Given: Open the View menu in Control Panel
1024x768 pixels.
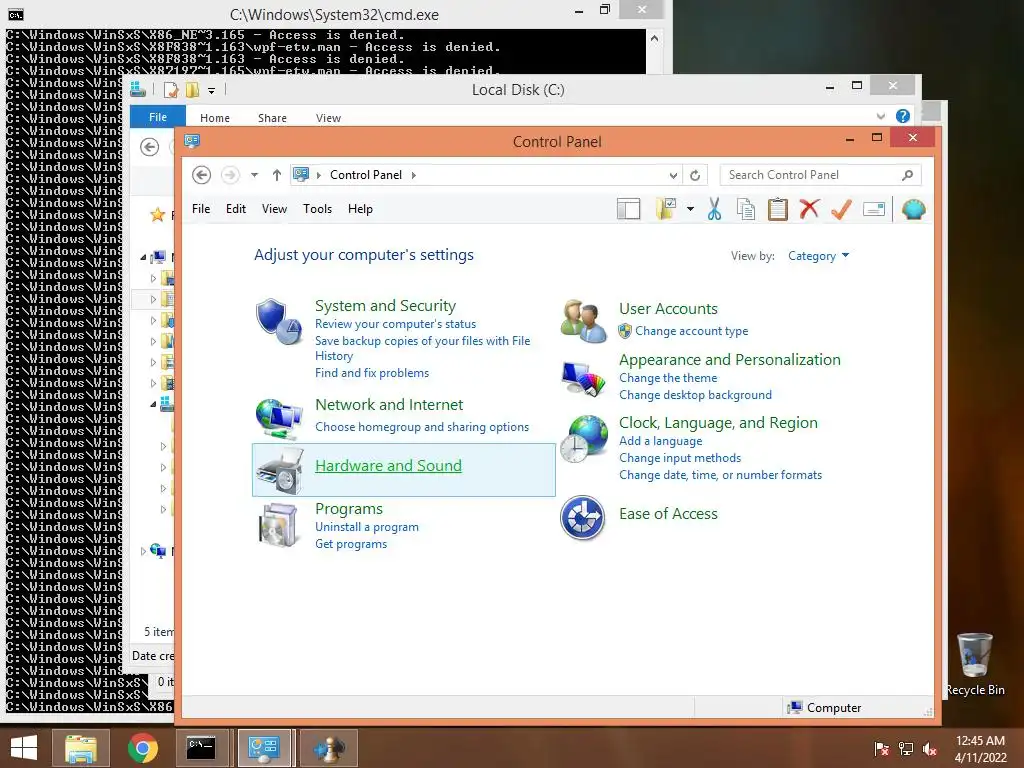Looking at the screenshot, I should point(274,209).
